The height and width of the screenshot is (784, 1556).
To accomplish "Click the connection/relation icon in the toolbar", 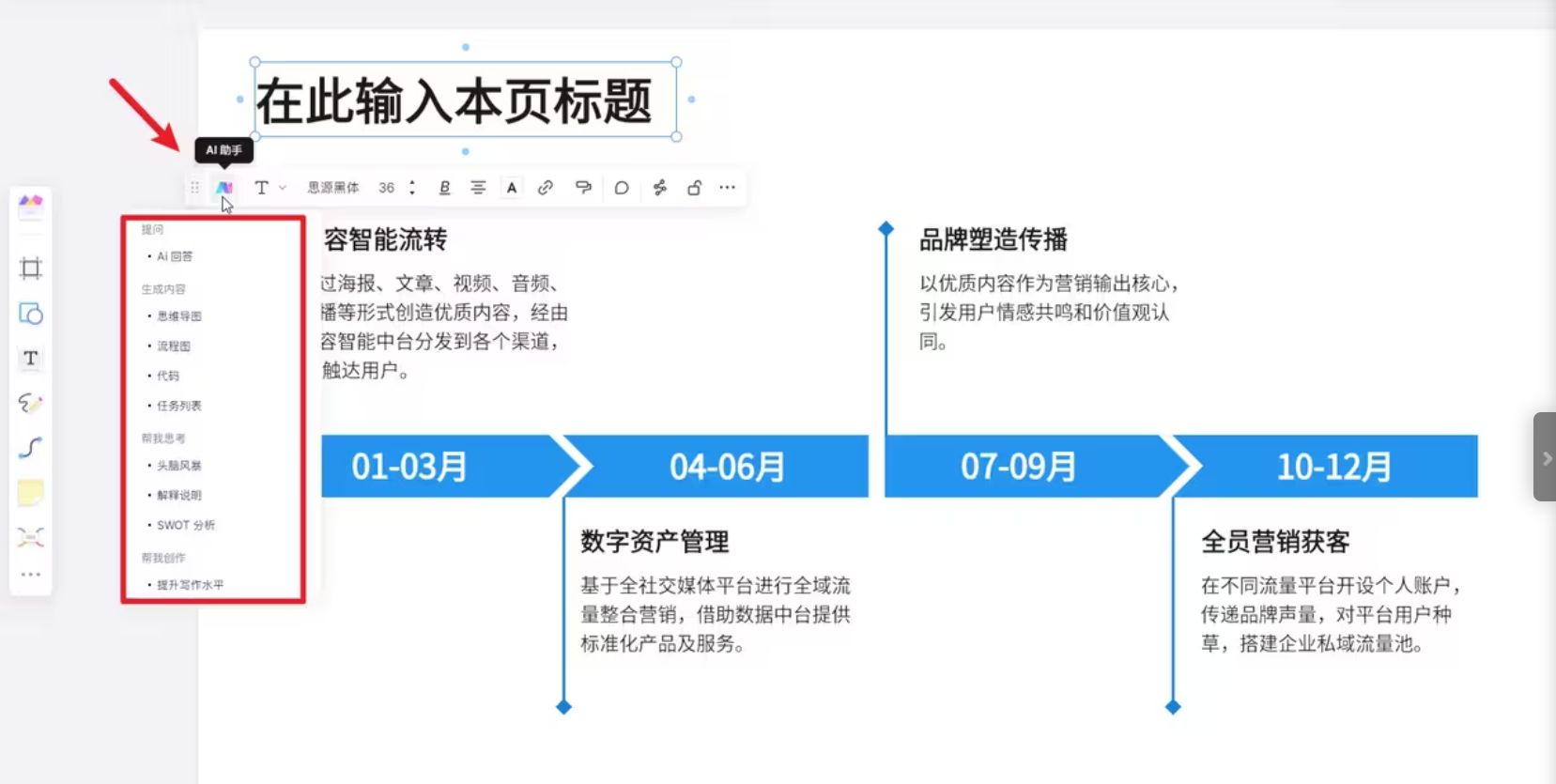I will pos(660,188).
